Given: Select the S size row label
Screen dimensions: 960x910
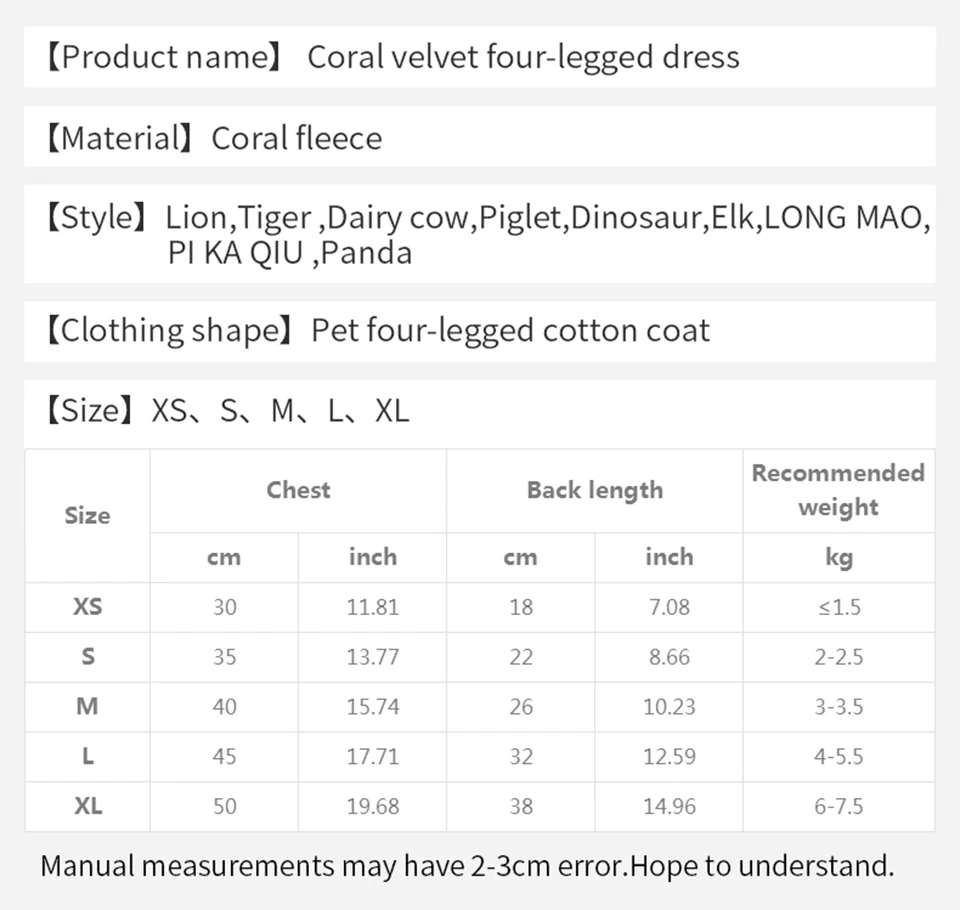Looking at the screenshot, I should 88,656.
